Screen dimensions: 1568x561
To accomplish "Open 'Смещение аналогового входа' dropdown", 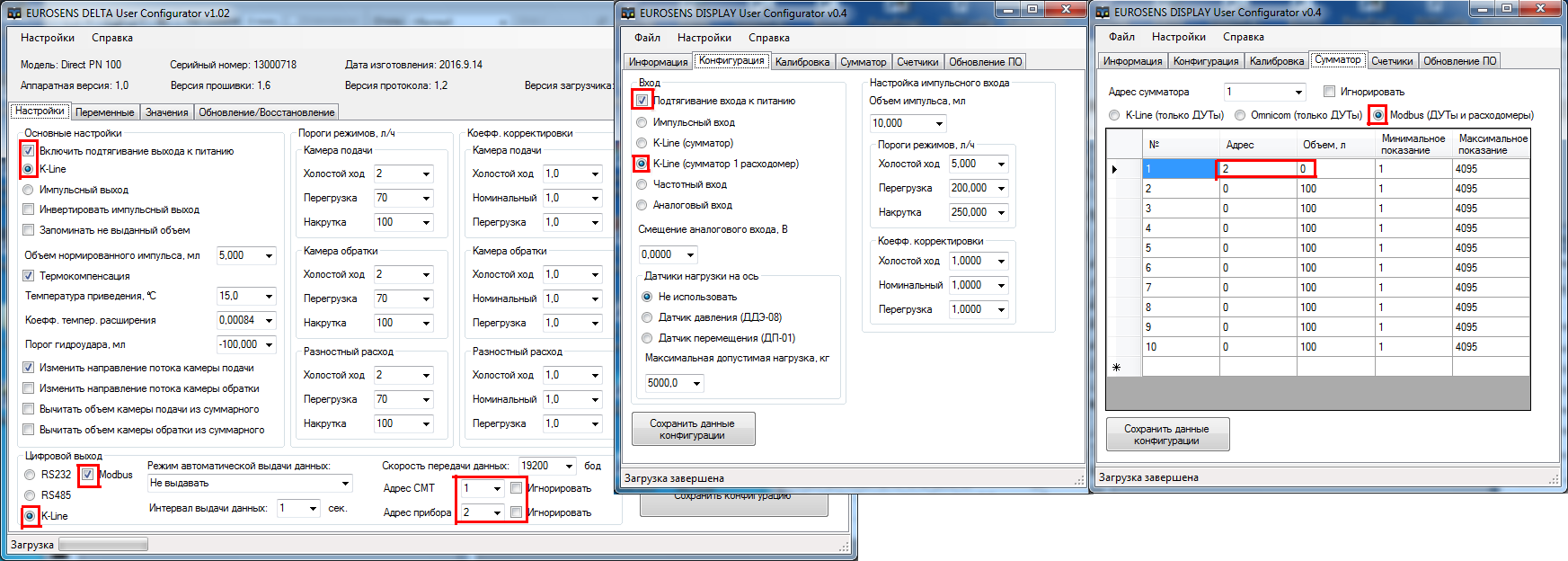I will (x=690, y=254).
